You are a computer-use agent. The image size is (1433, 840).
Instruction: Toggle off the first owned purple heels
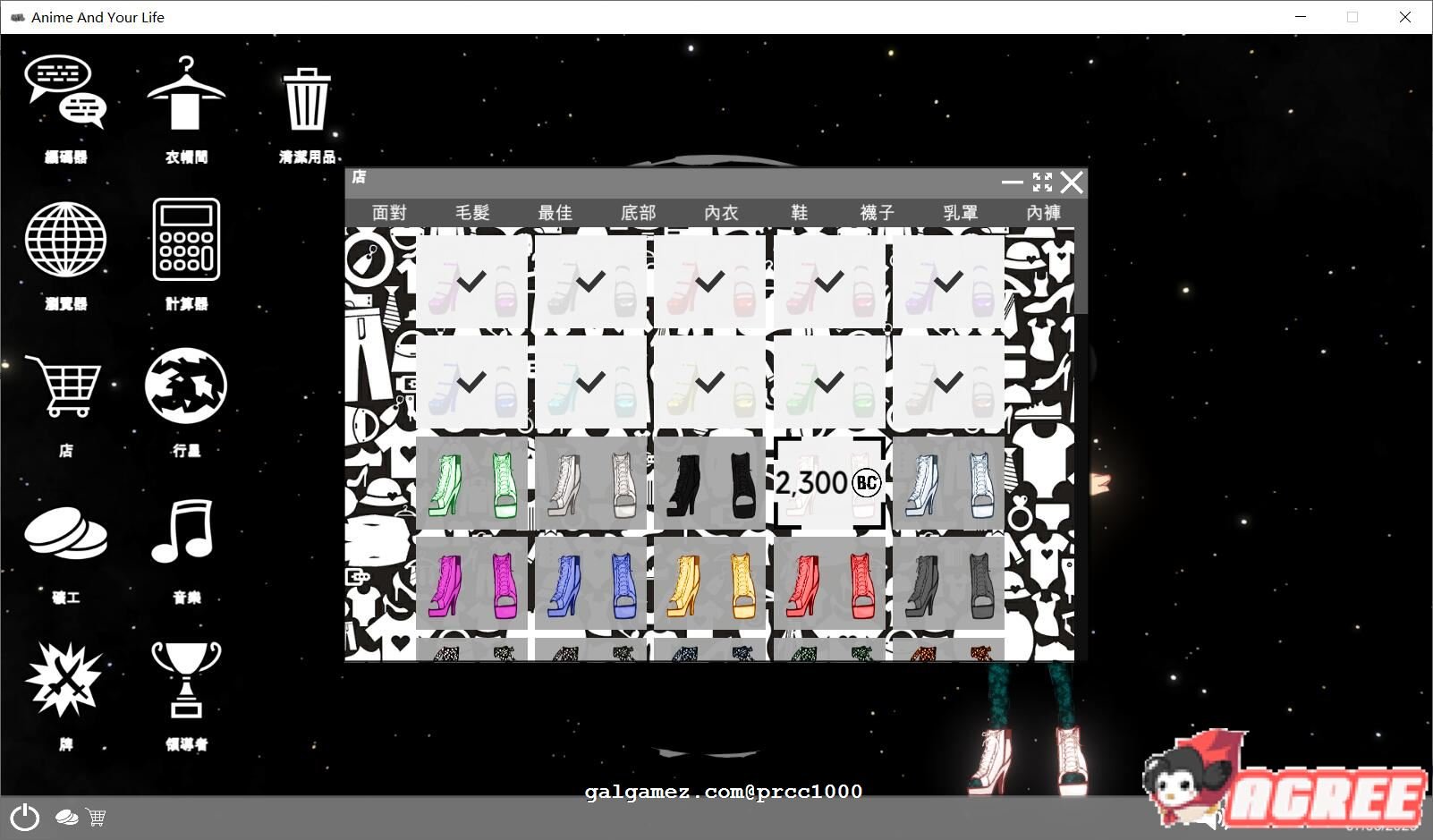click(472, 282)
